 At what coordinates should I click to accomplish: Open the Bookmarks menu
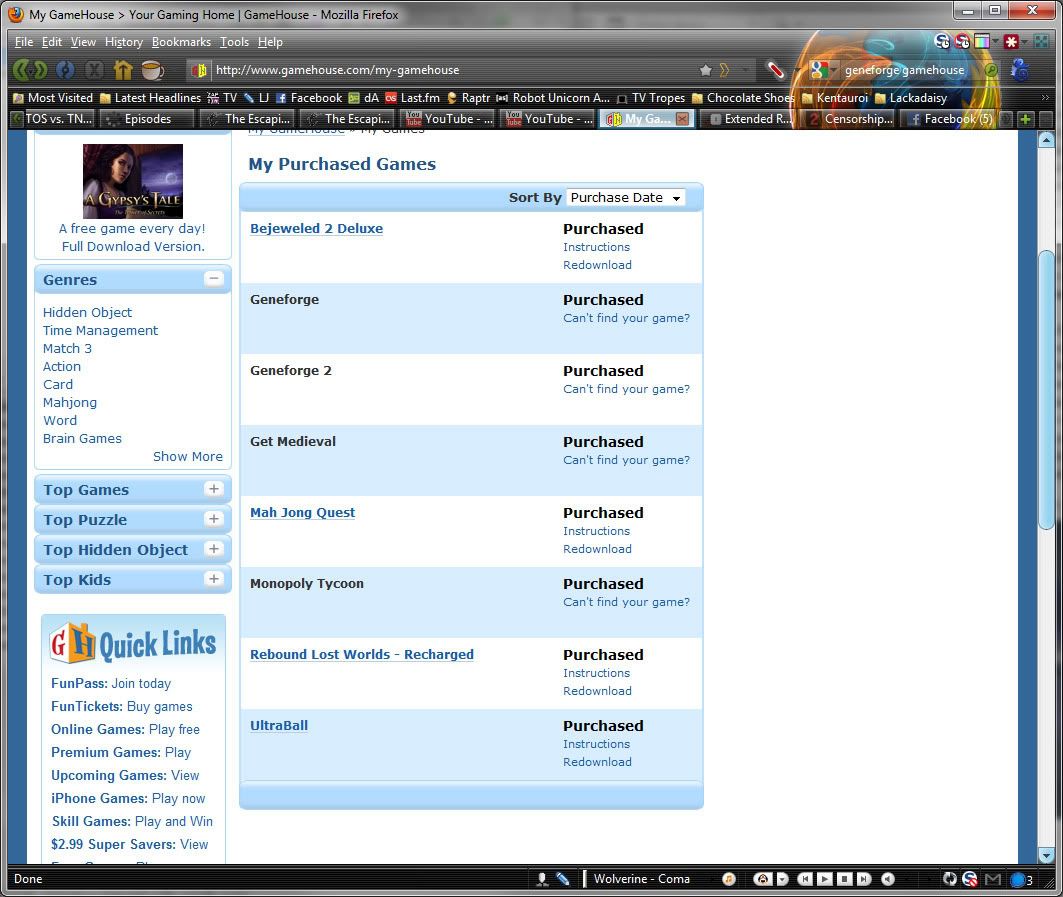(181, 42)
